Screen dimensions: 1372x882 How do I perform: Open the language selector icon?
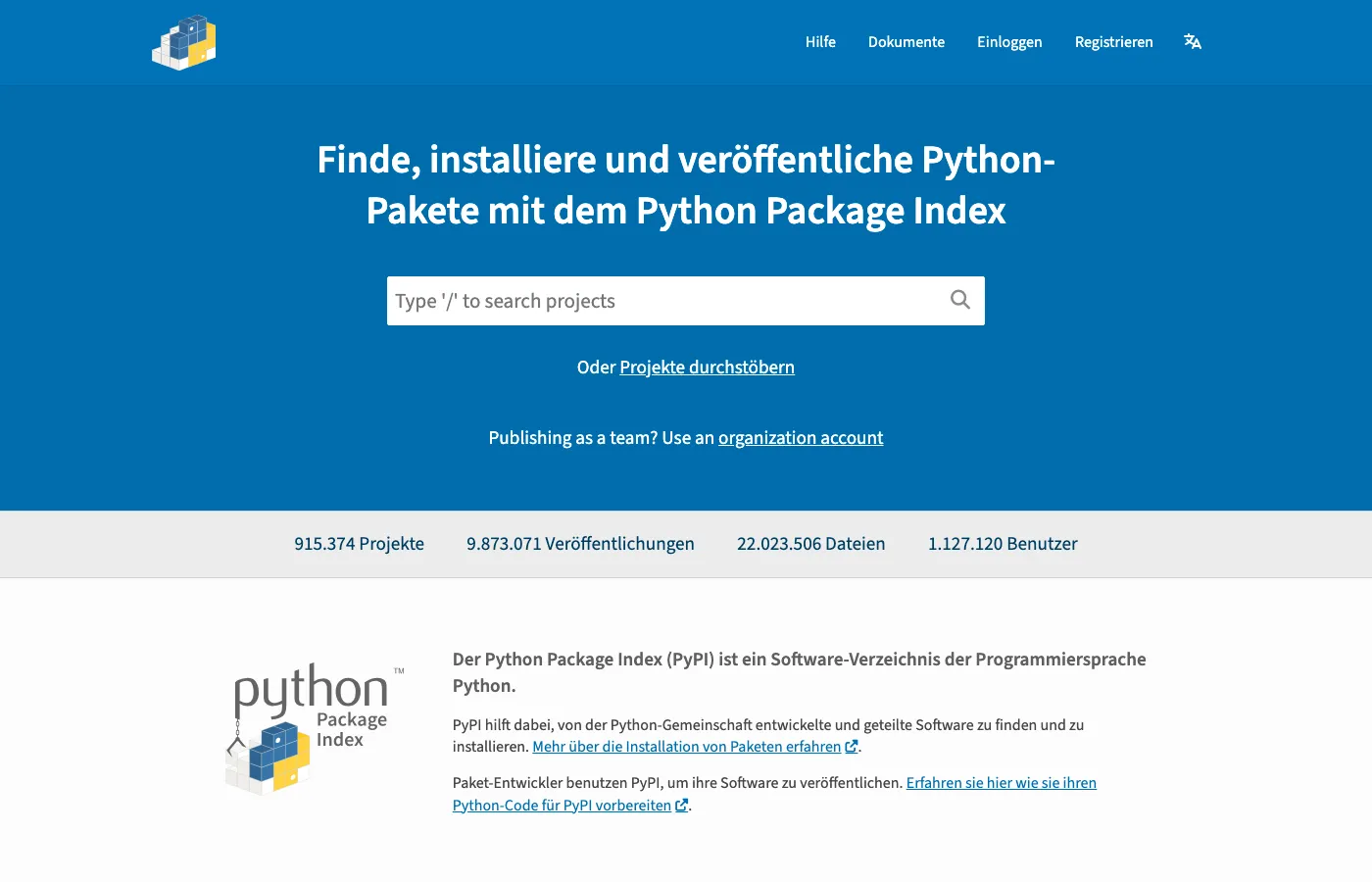tap(1193, 41)
